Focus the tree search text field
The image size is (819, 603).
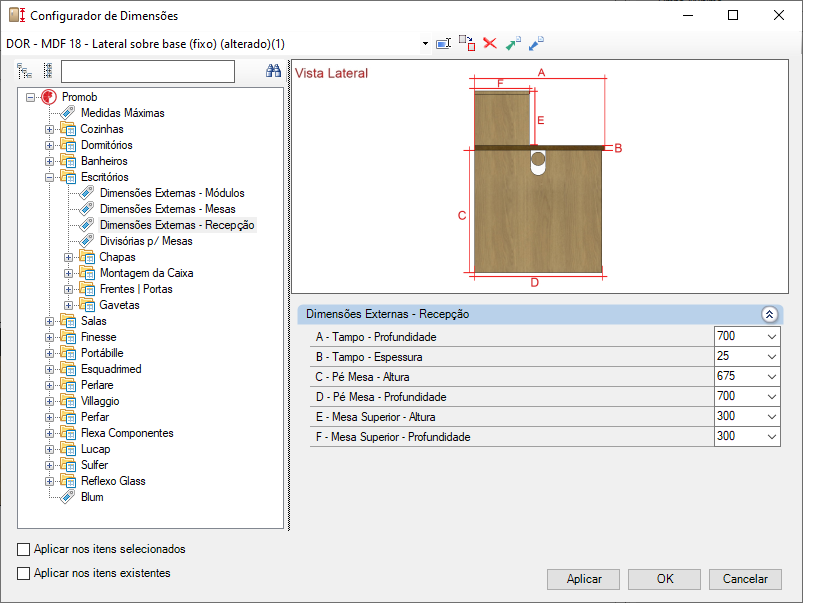[148, 71]
